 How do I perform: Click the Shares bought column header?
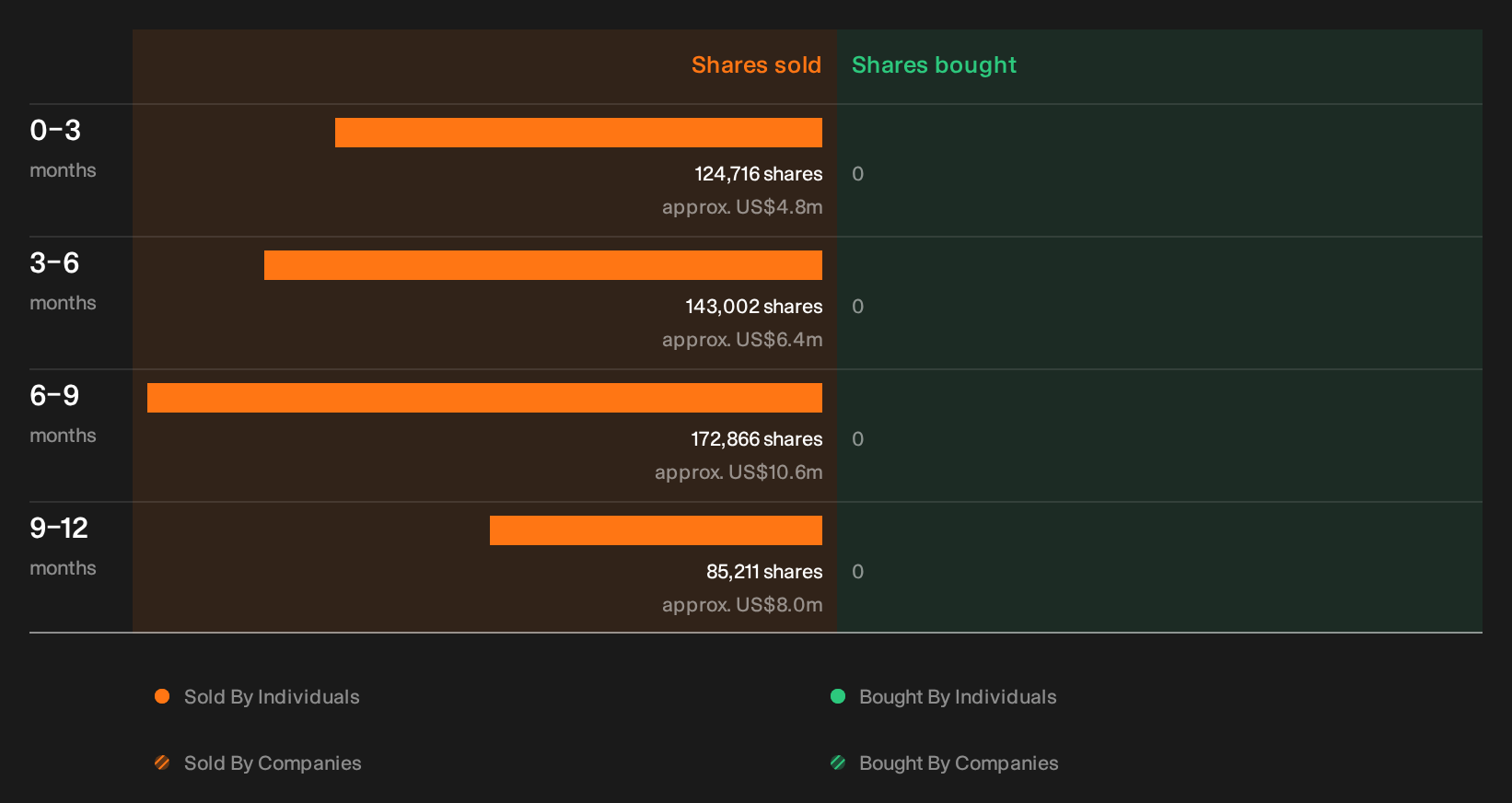934,65
